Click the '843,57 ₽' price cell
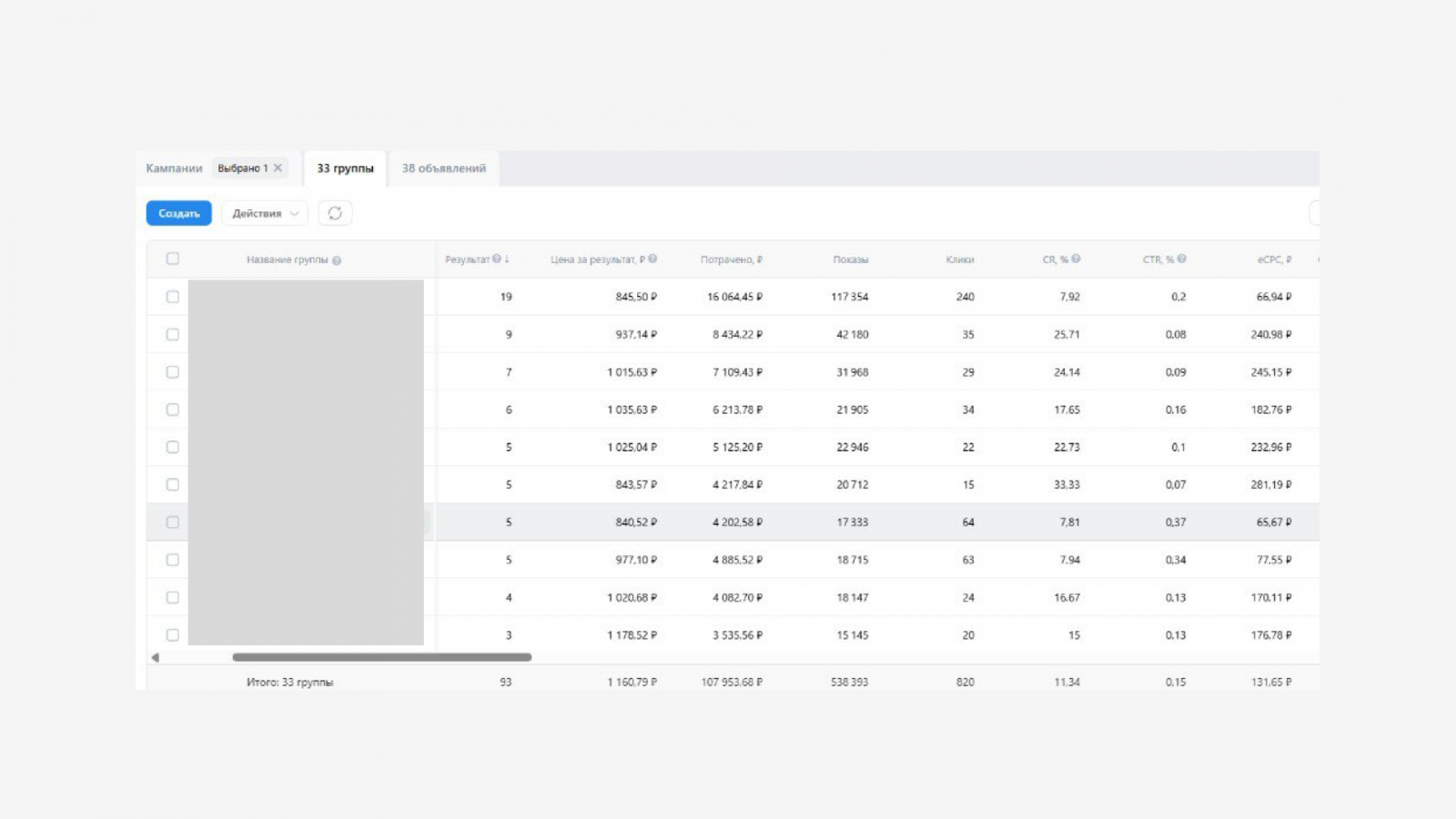 click(x=636, y=485)
